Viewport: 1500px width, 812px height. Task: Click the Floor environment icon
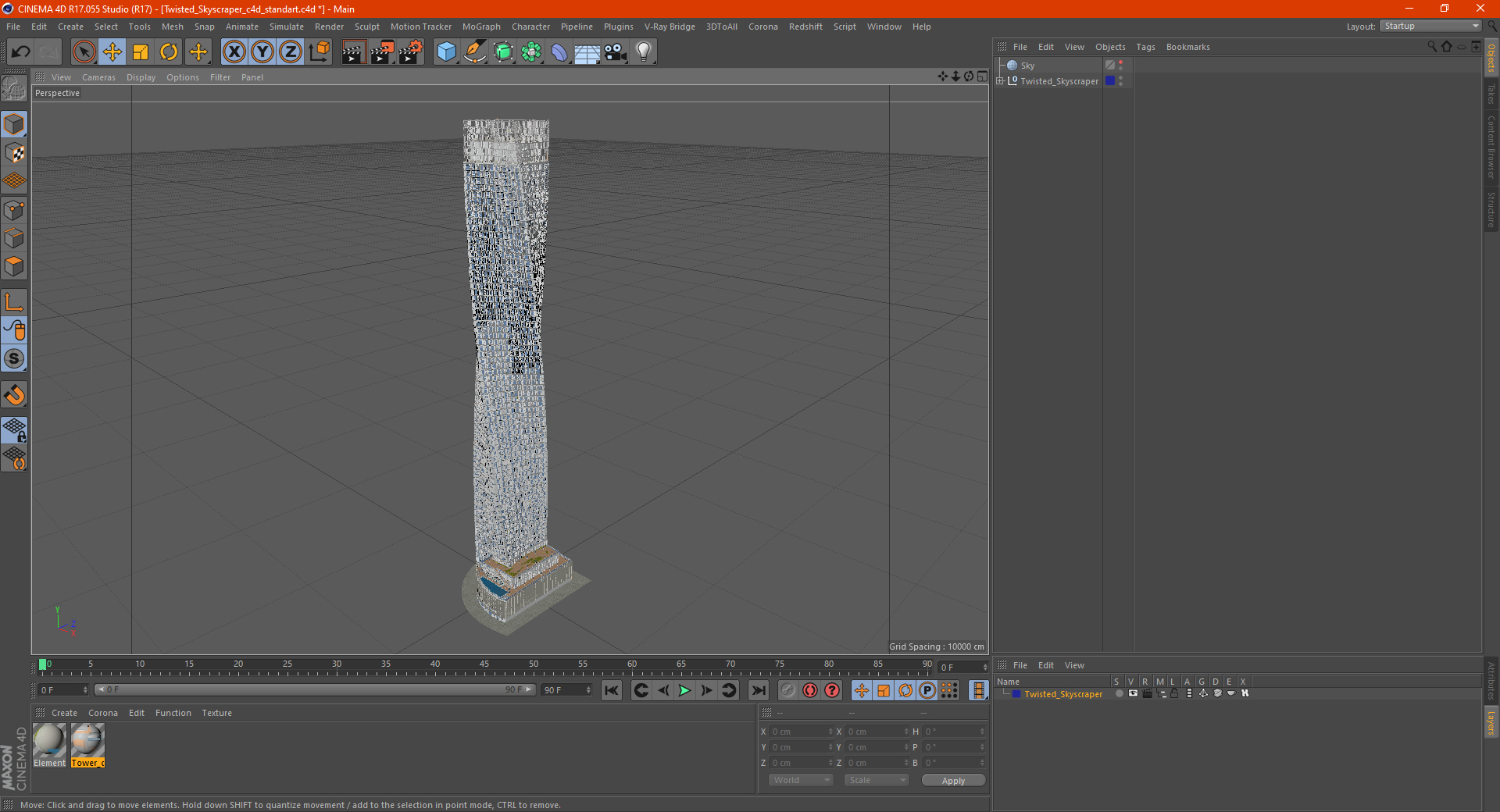pyautogui.click(x=587, y=52)
